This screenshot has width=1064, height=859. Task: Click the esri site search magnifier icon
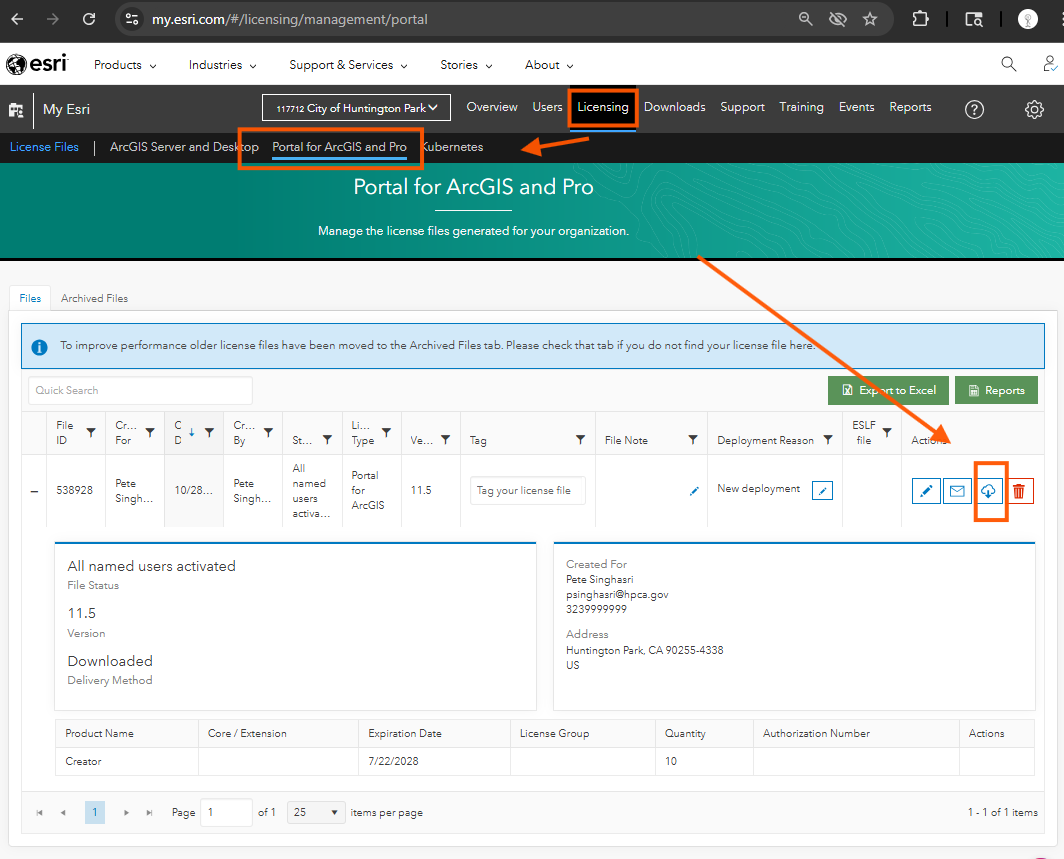tap(1008, 65)
